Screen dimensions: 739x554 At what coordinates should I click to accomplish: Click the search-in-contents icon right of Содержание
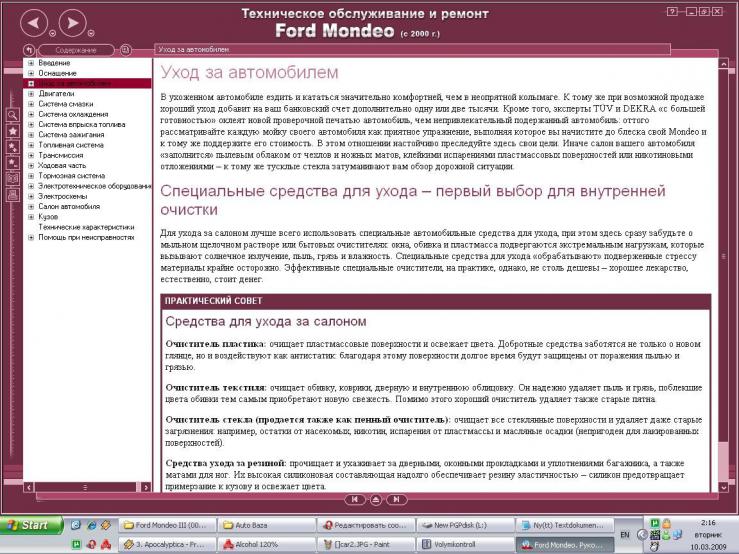125,50
